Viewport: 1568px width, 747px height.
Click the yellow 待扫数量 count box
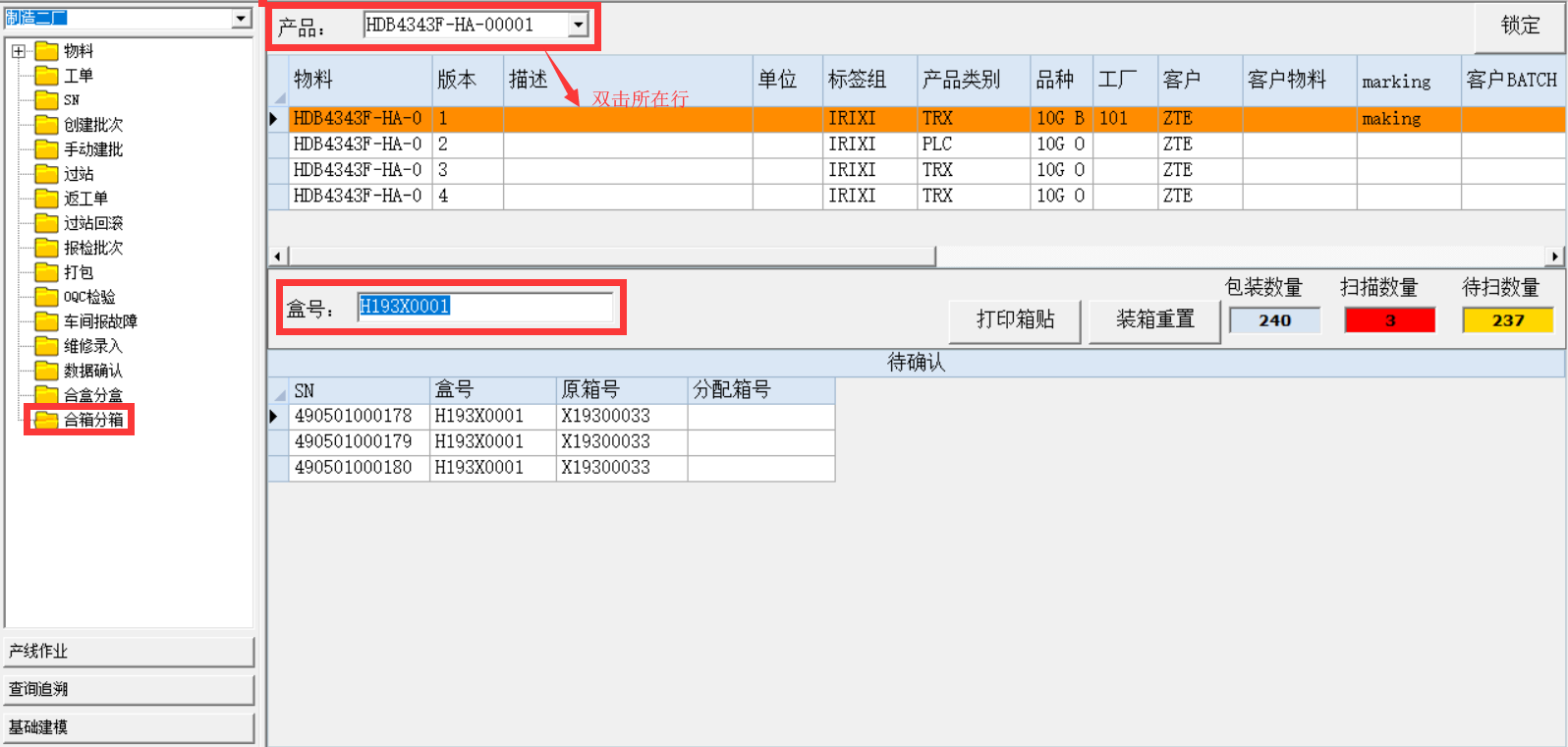pos(1507,320)
